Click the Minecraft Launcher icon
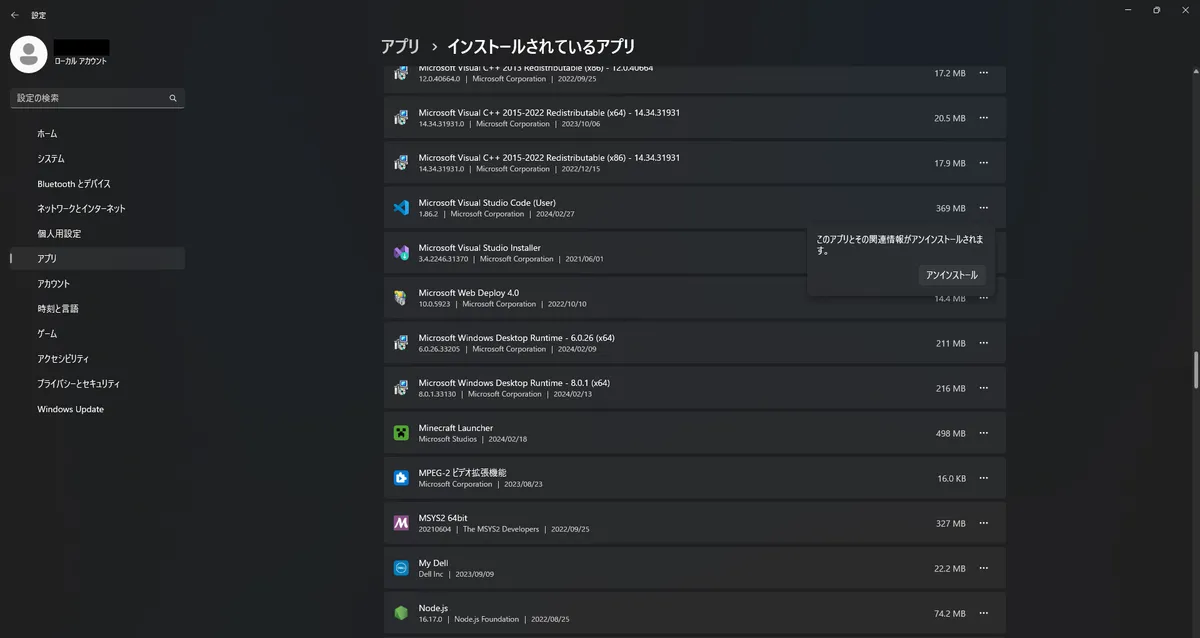This screenshot has height=638, width=1200. [x=401, y=432]
